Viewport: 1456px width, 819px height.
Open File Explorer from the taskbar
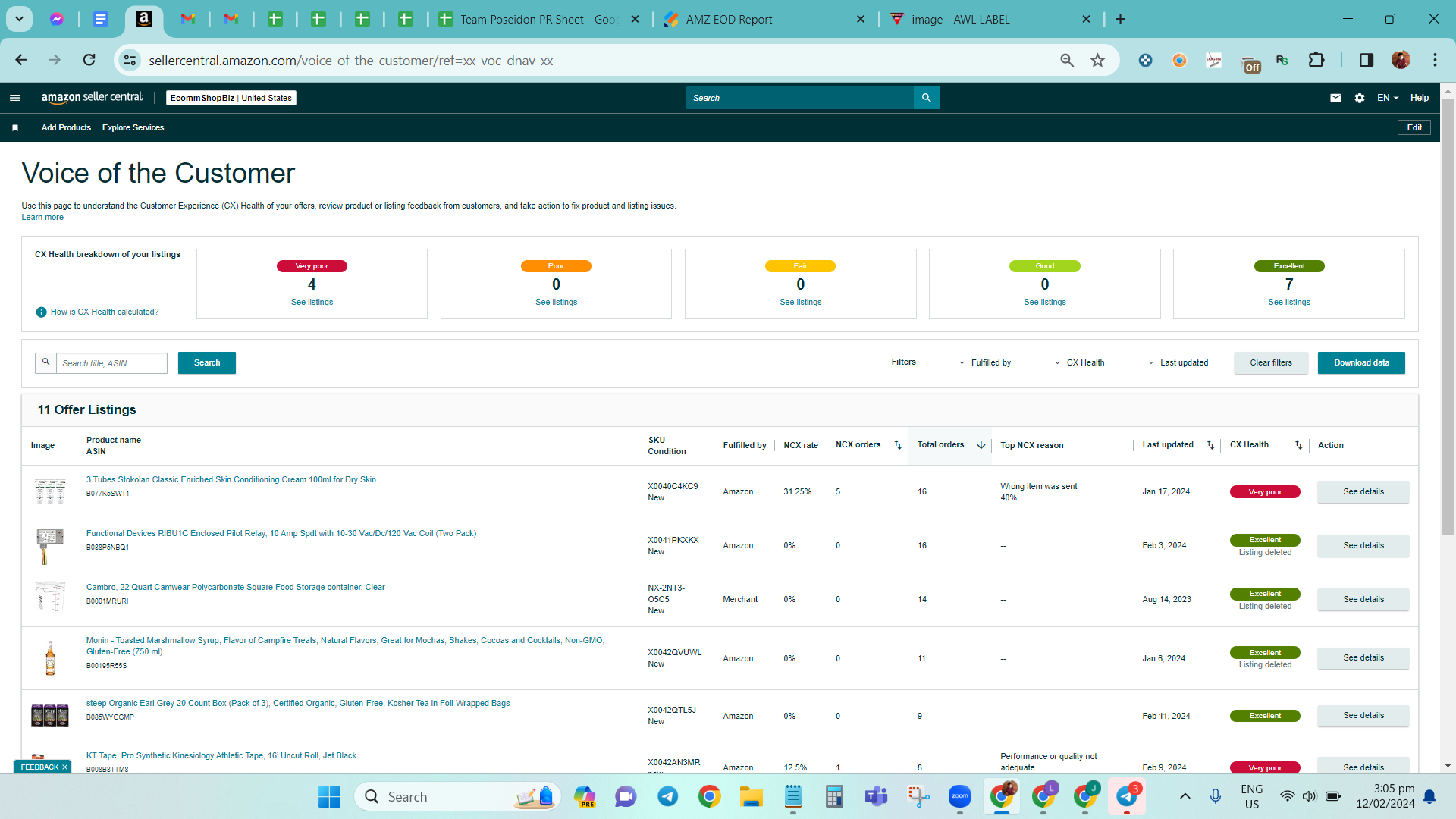[751, 797]
